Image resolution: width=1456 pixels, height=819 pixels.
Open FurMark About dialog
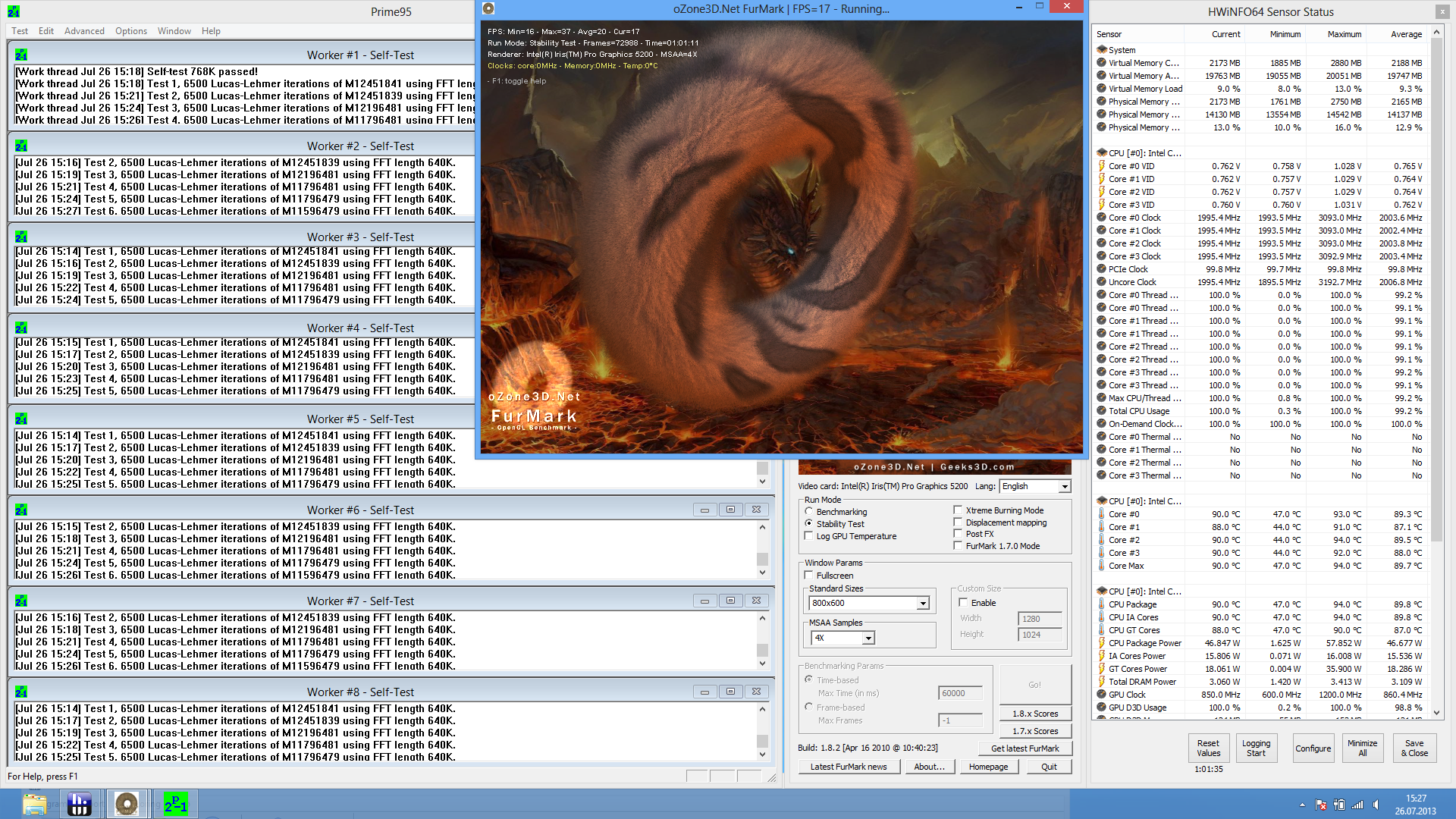click(929, 767)
